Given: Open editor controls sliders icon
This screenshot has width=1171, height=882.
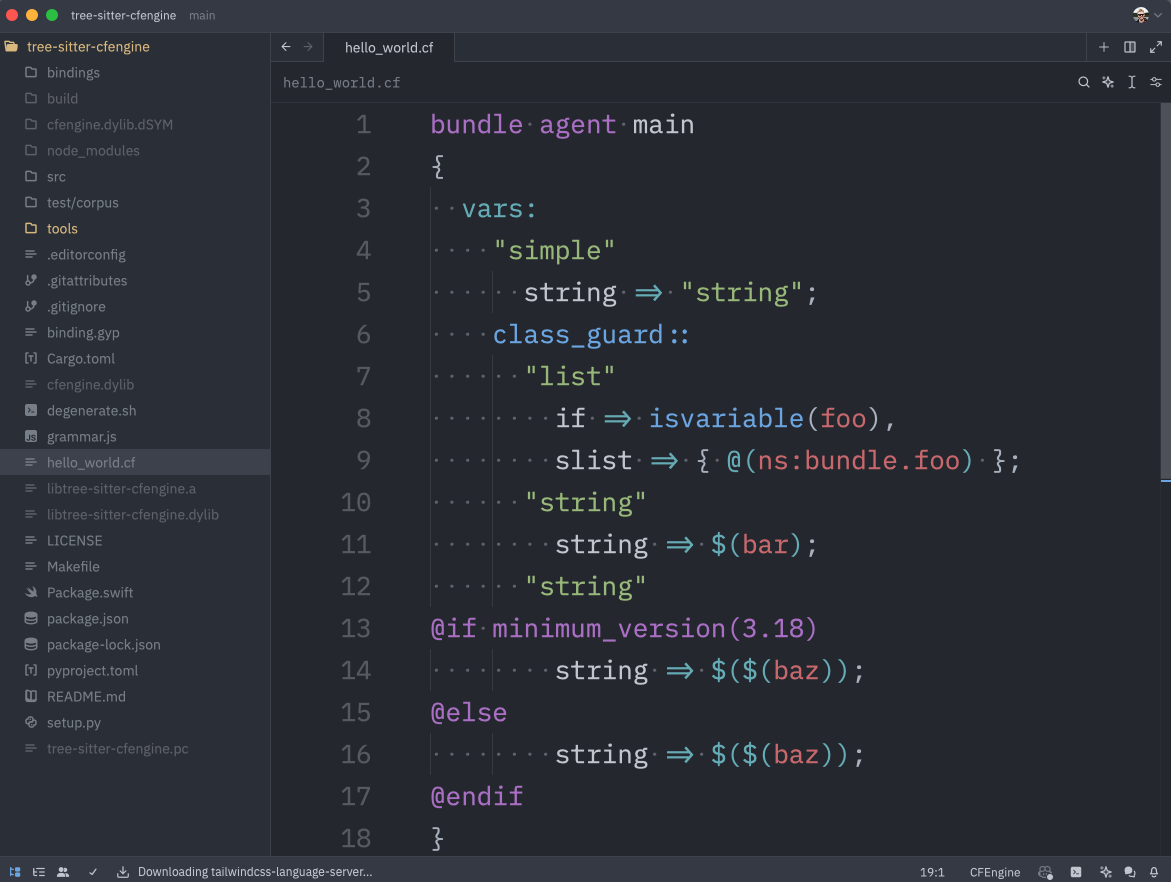Looking at the screenshot, I should coord(1156,82).
